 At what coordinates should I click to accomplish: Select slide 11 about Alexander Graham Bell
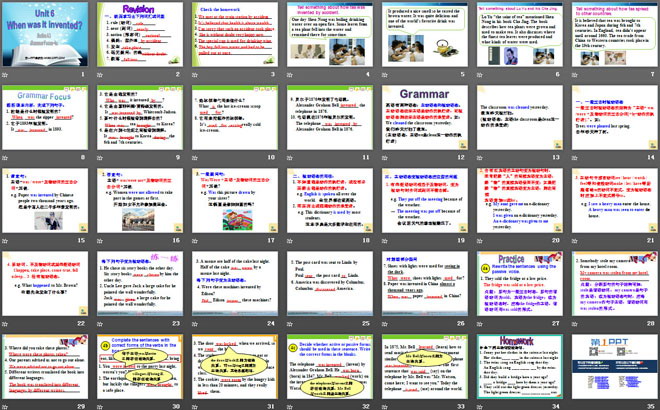pos(330,117)
